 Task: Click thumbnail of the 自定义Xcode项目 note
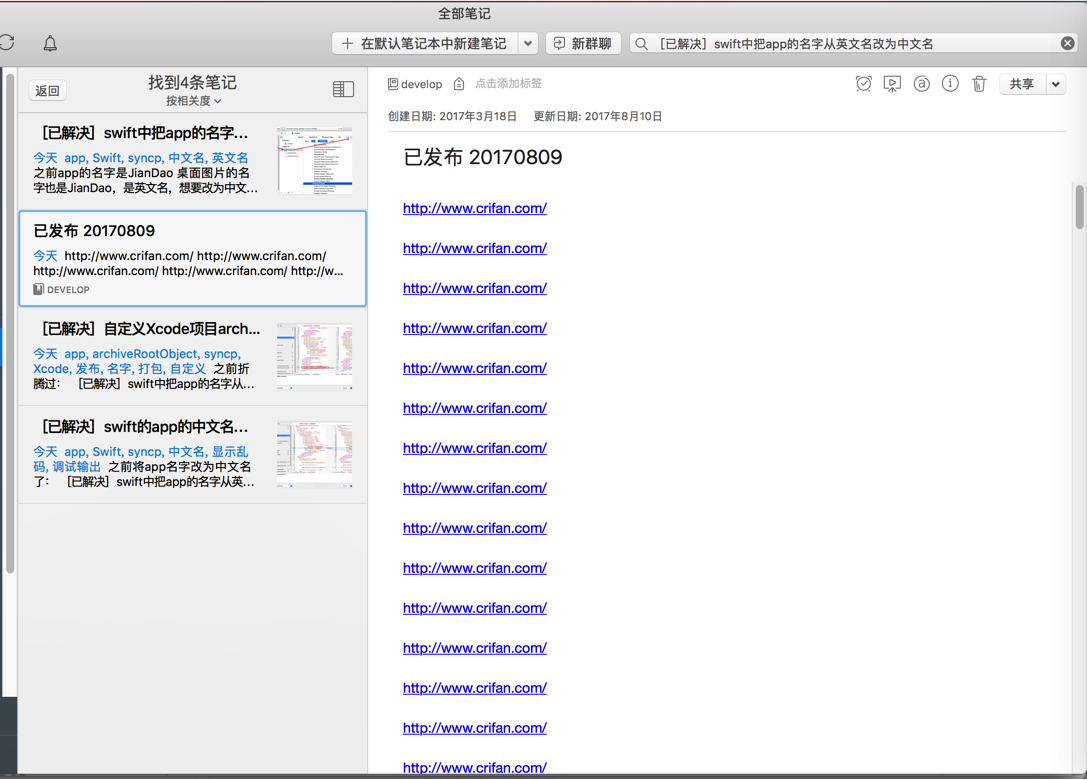coord(315,356)
